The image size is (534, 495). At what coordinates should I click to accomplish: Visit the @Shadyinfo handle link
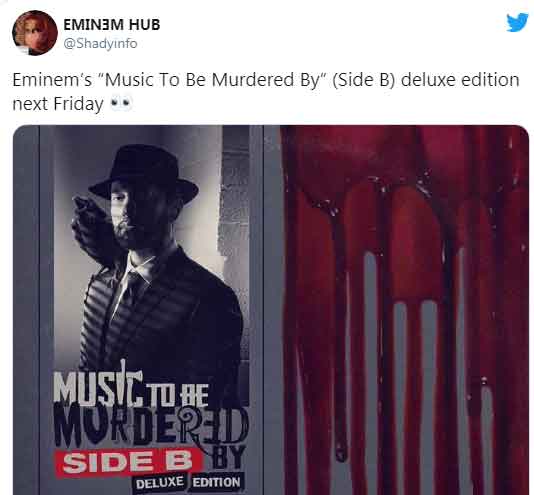pyautogui.click(x=100, y=44)
